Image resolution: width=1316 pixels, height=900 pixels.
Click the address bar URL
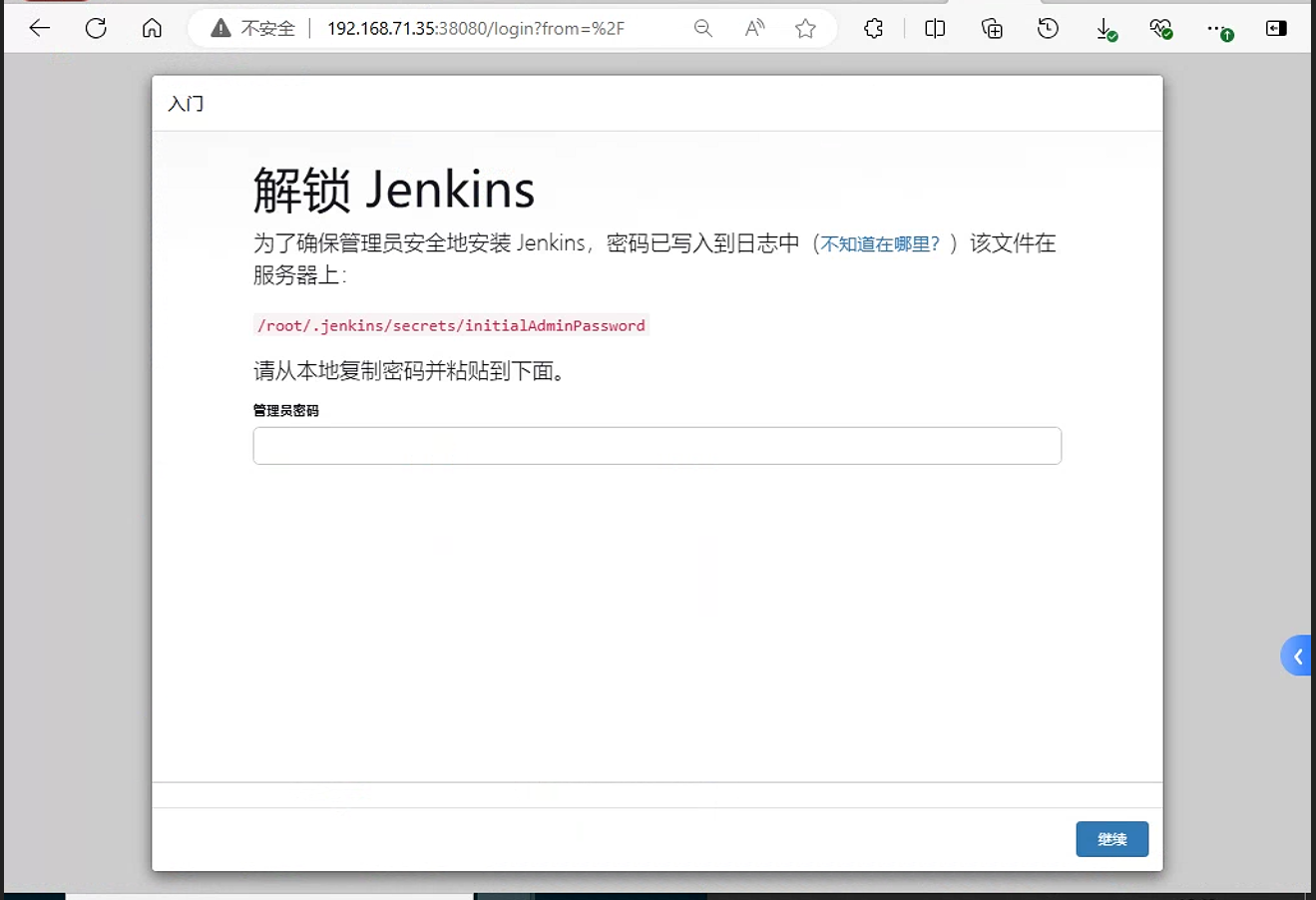[476, 29]
